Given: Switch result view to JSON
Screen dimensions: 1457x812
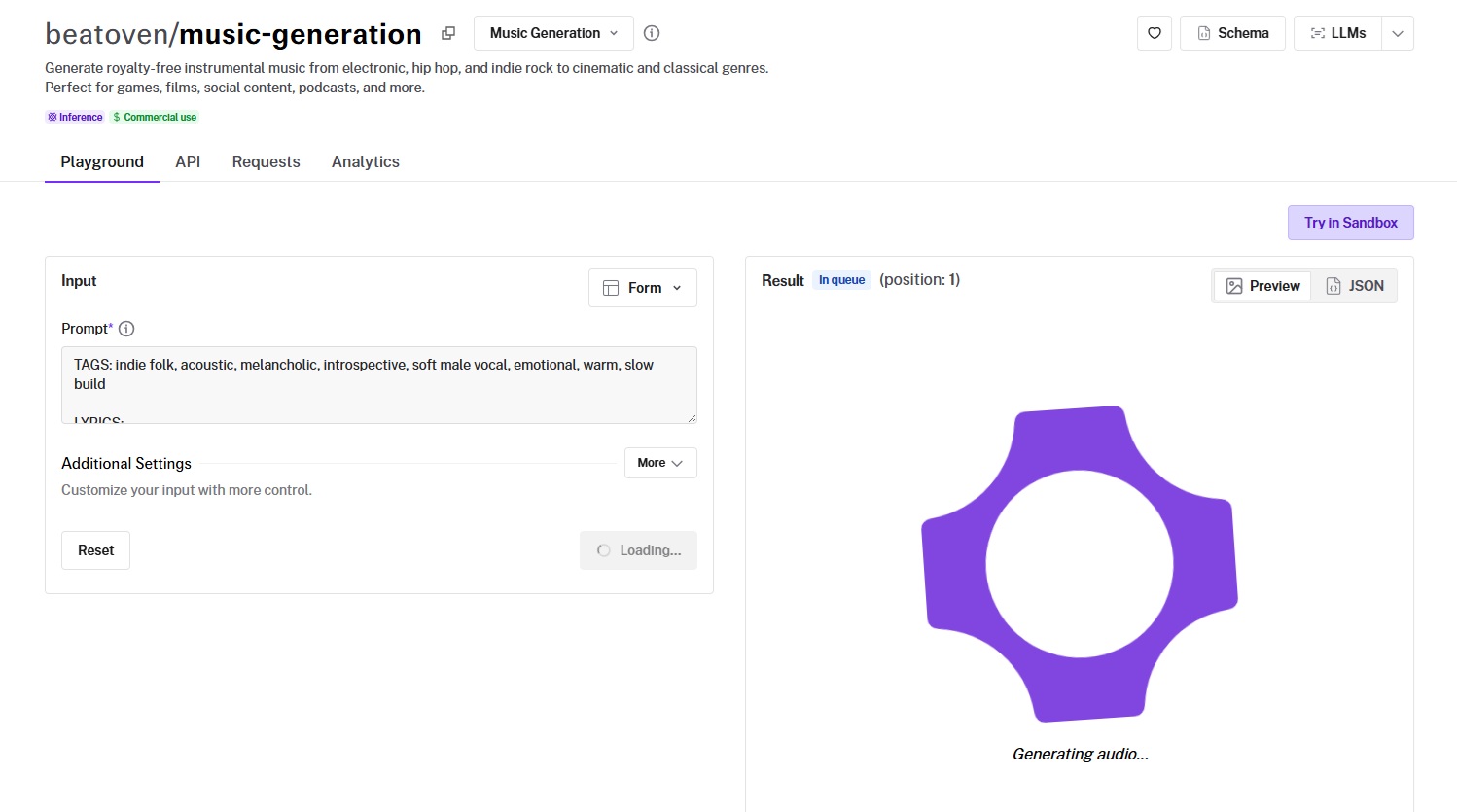Looking at the screenshot, I should 1354,286.
